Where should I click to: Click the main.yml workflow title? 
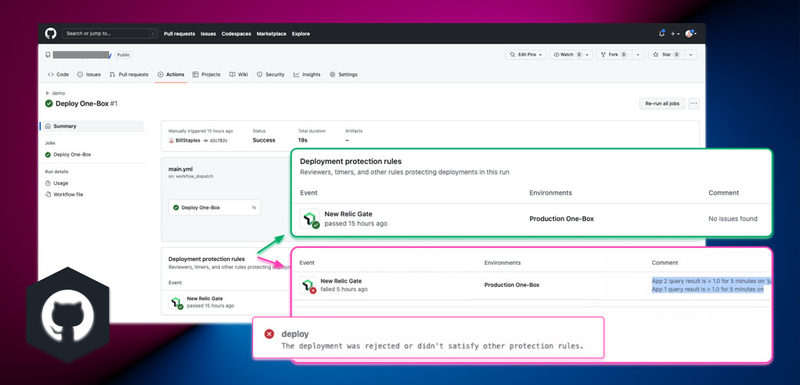tap(181, 169)
